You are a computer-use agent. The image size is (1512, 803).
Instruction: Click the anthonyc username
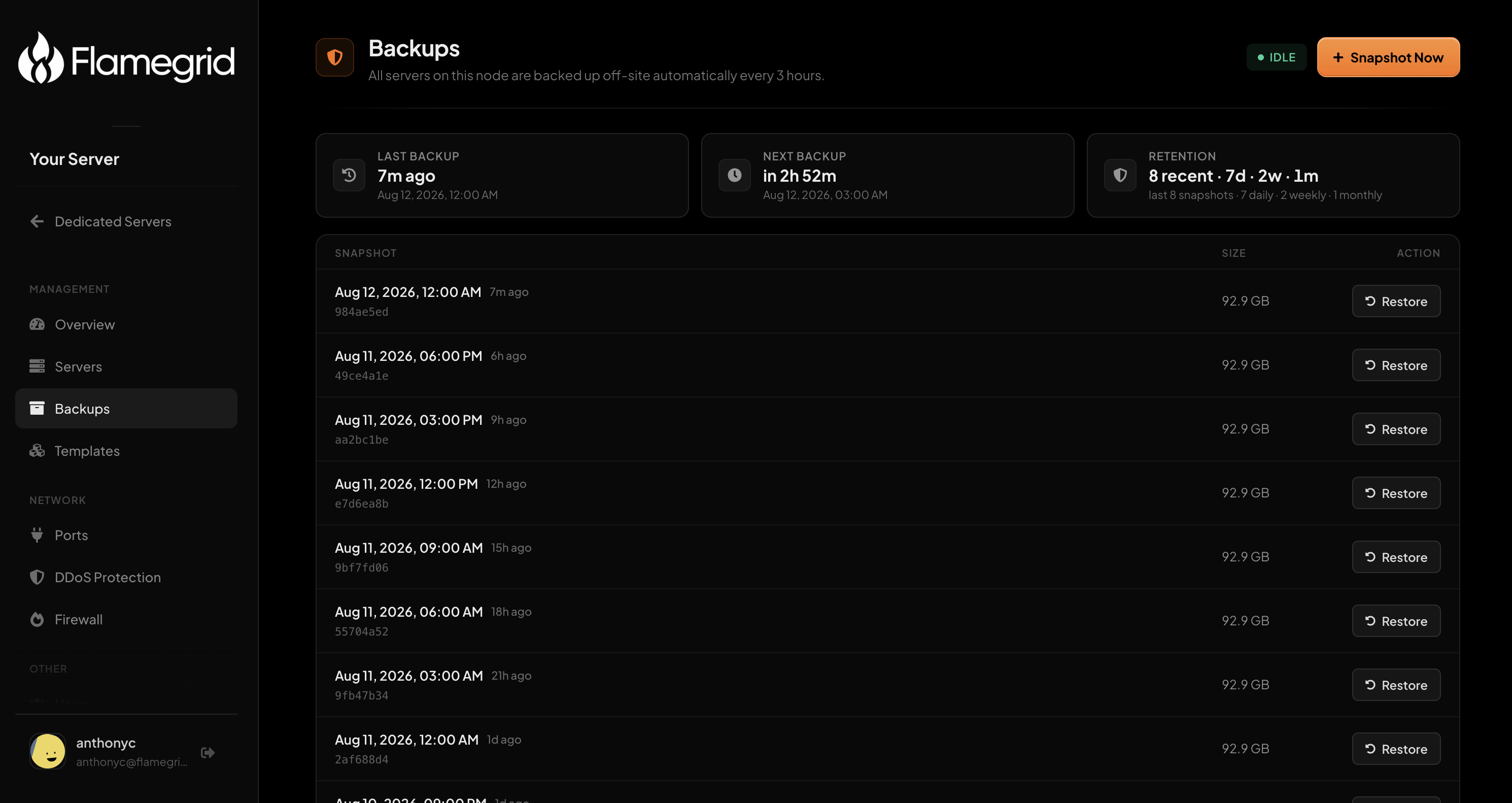[x=106, y=743]
